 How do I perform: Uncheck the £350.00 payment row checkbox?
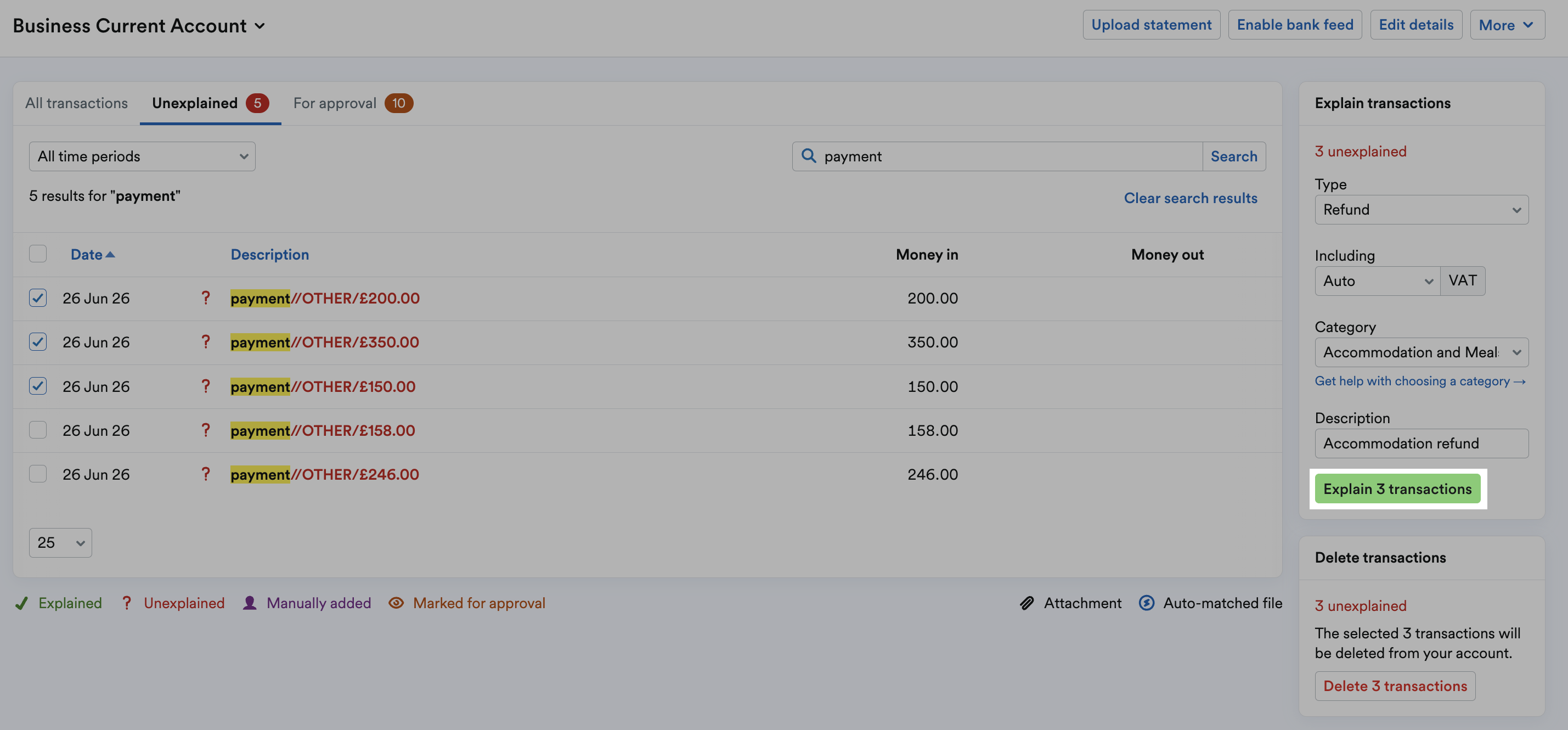38,341
